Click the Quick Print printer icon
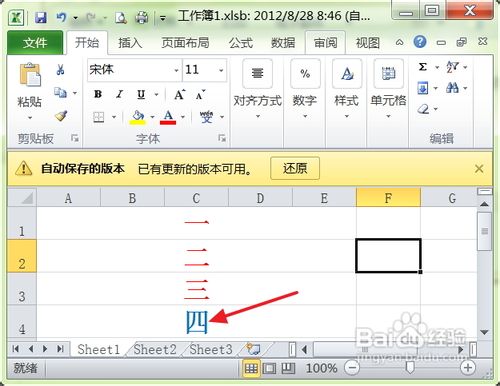 tap(142, 18)
